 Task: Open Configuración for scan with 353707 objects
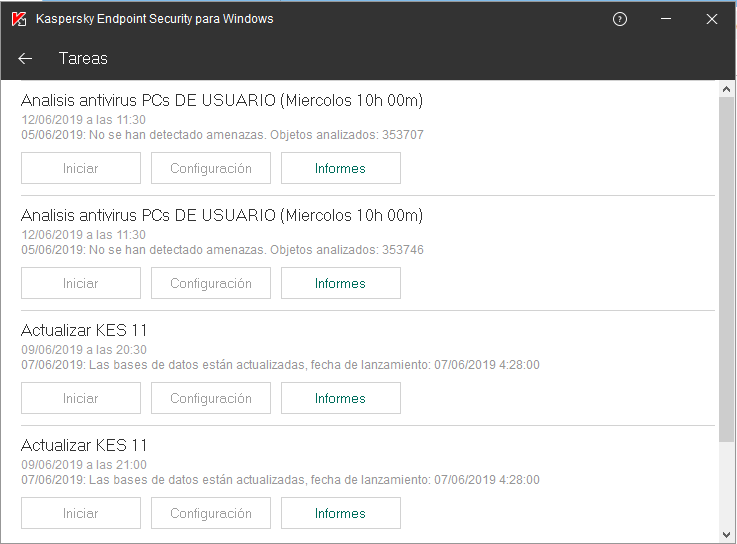(211, 168)
